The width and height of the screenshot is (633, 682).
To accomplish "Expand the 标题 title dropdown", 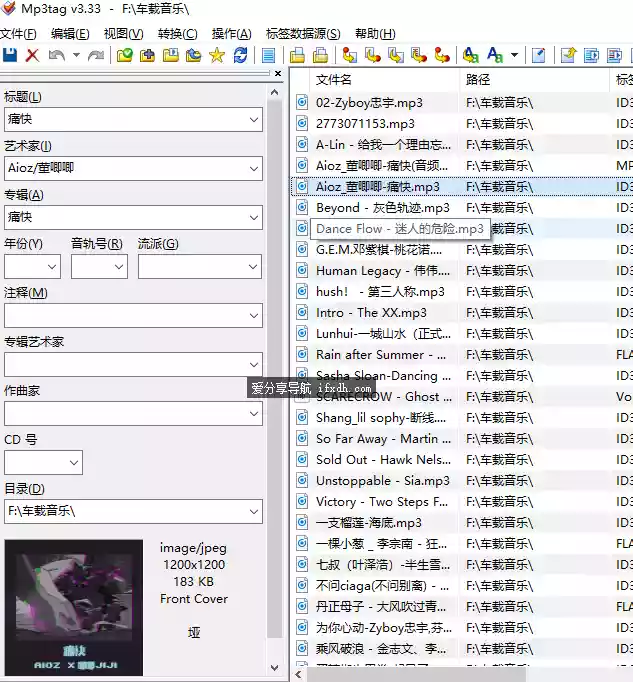I will [x=254, y=120].
